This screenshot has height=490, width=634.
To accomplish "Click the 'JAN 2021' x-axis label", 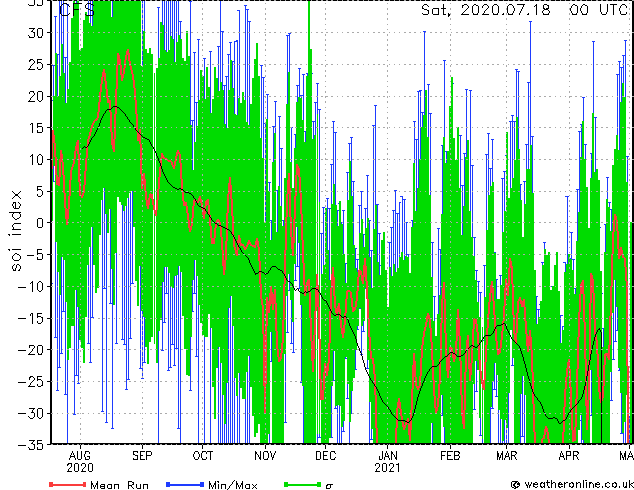I will (388, 462).
